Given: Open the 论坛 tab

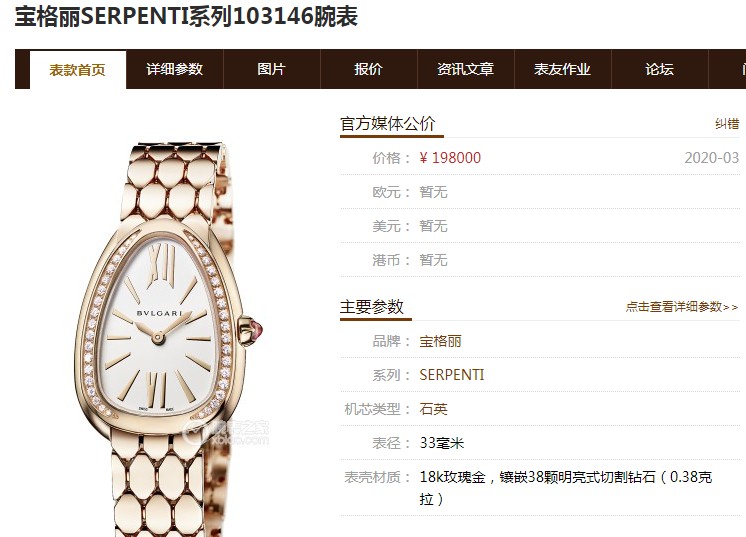Looking at the screenshot, I should [660, 69].
